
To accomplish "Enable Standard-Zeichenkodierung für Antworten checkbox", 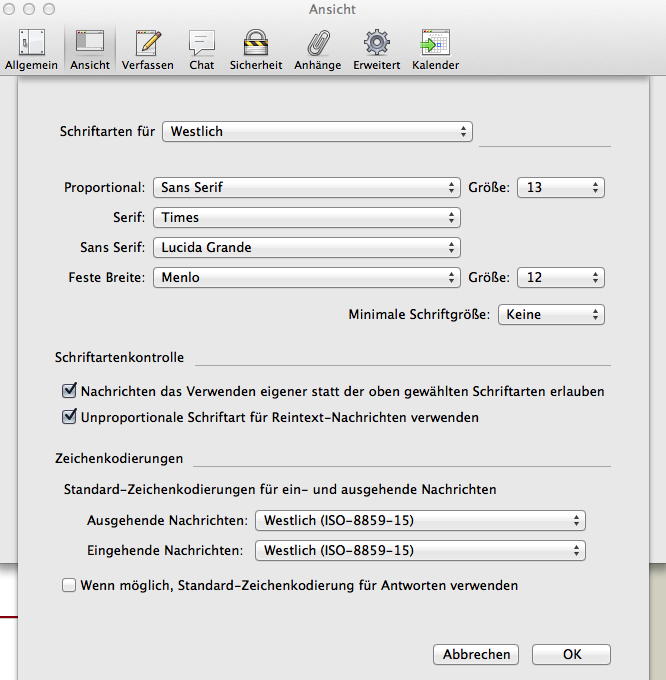I will point(70,585).
